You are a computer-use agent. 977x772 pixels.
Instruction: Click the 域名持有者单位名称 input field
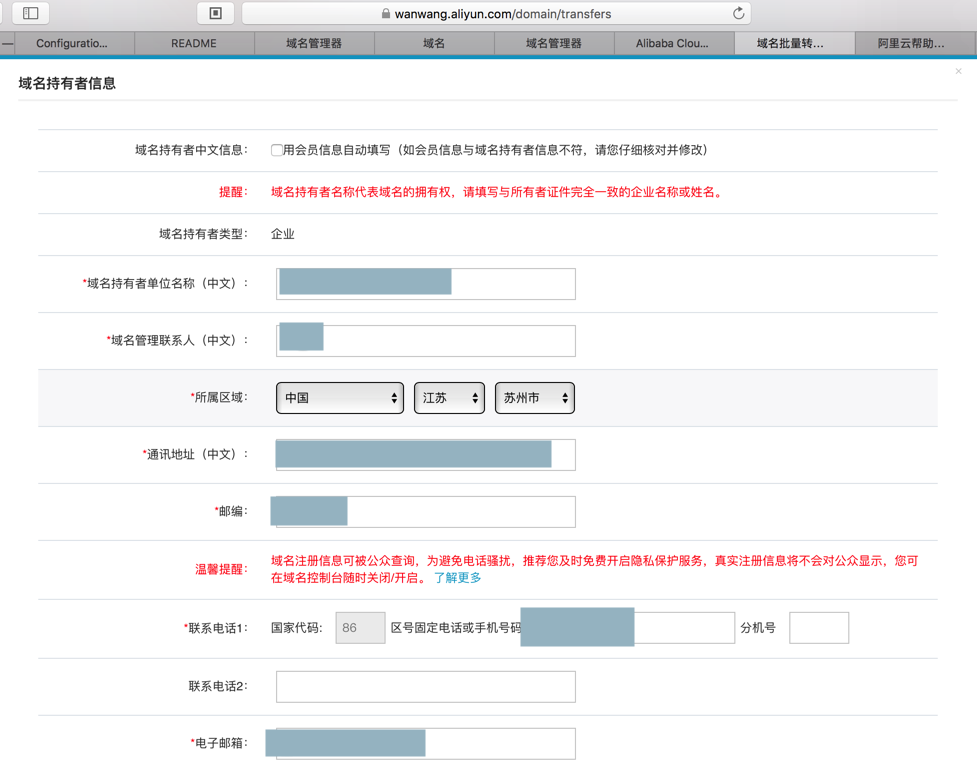point(426,284)
